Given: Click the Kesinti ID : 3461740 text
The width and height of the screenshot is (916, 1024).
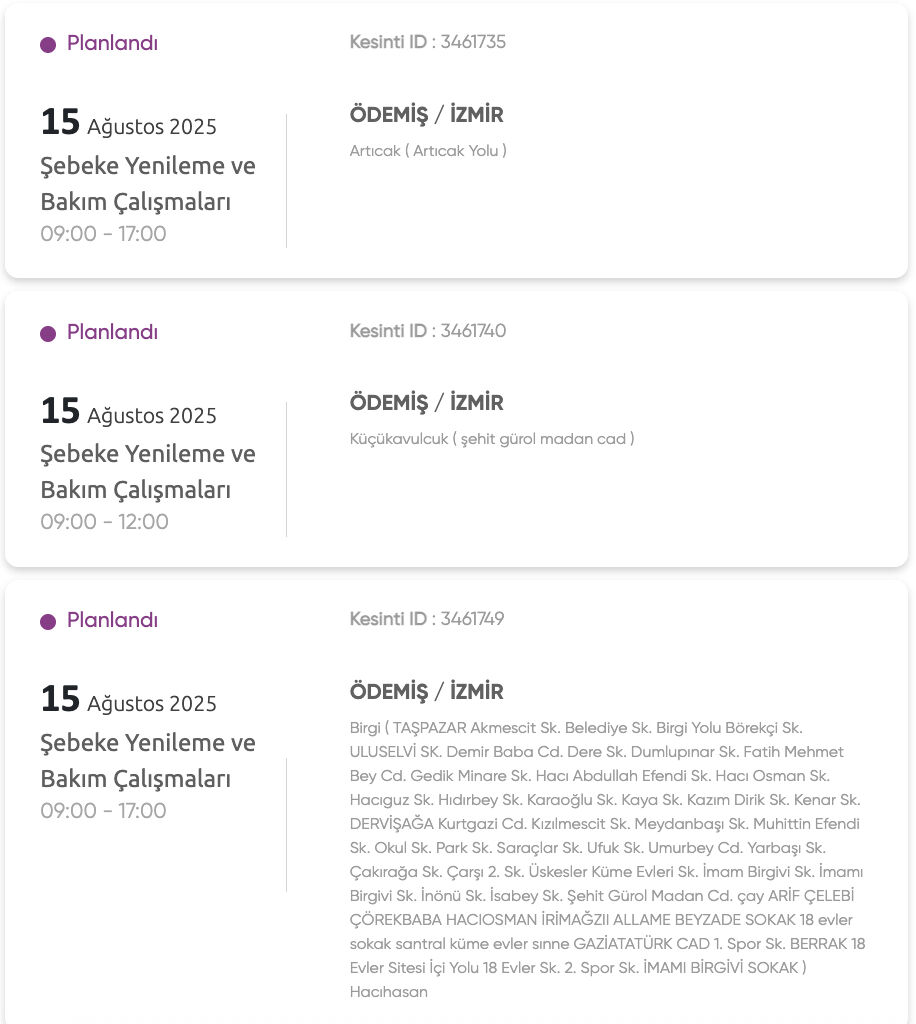Looking at the screenshot, I should click(x=427, y=331).
